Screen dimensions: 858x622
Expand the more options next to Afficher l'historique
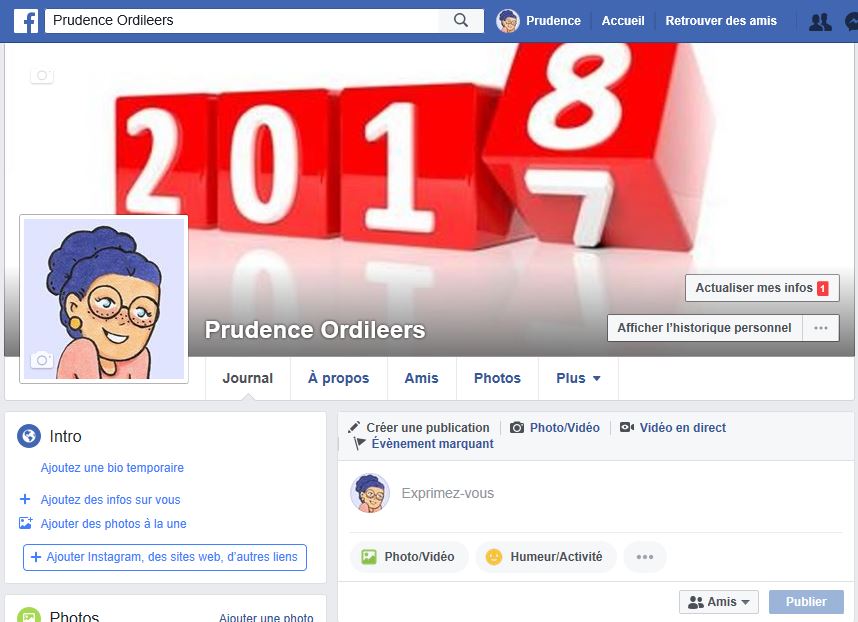tap(820, 328)
